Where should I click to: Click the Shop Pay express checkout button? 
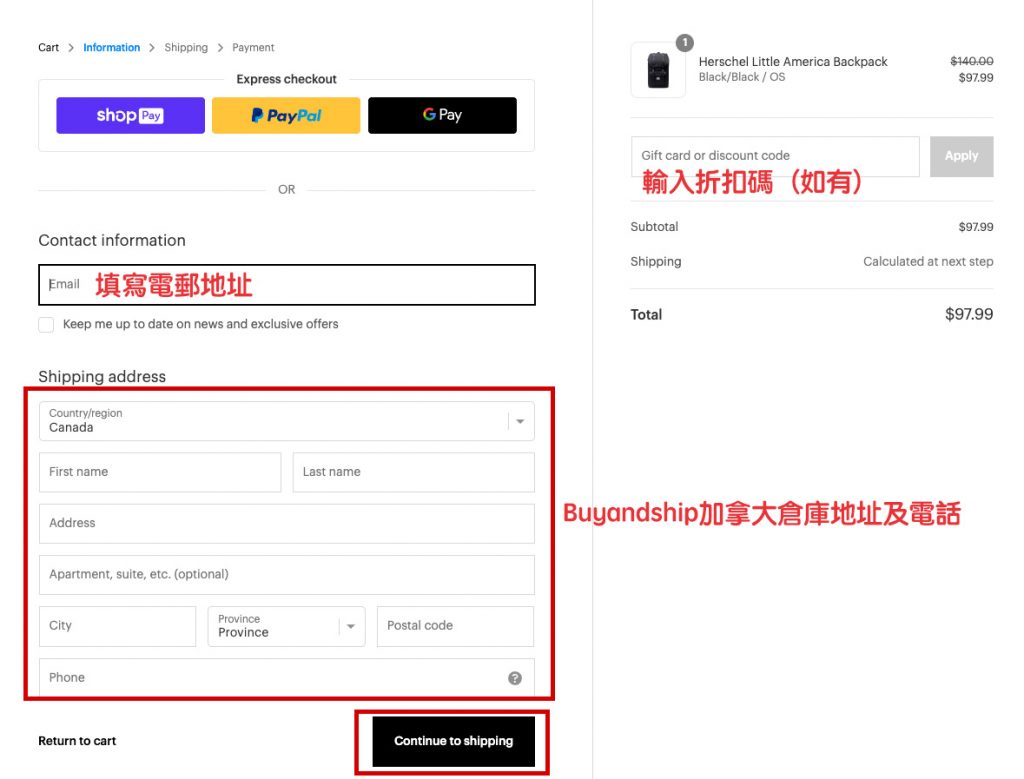pyautogui.click(x=130, y=116)
